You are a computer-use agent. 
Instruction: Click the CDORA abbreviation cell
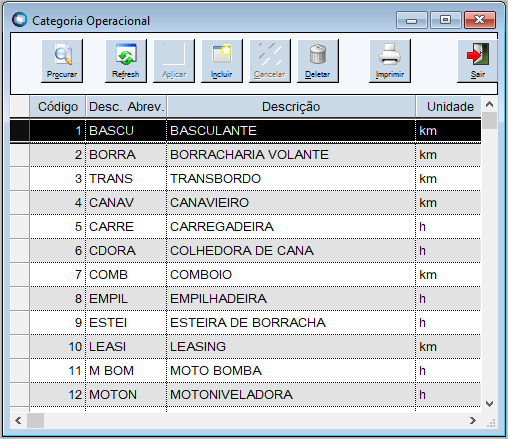[x=126, y=251]
